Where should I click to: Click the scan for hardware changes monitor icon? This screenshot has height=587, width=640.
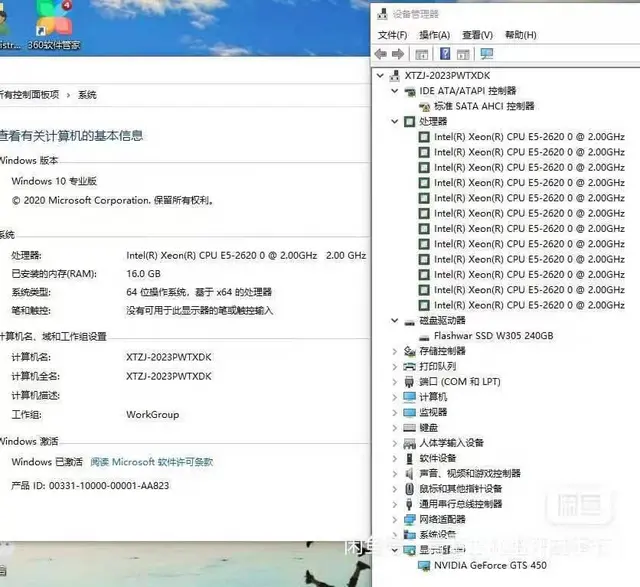[x=487, y=54]
